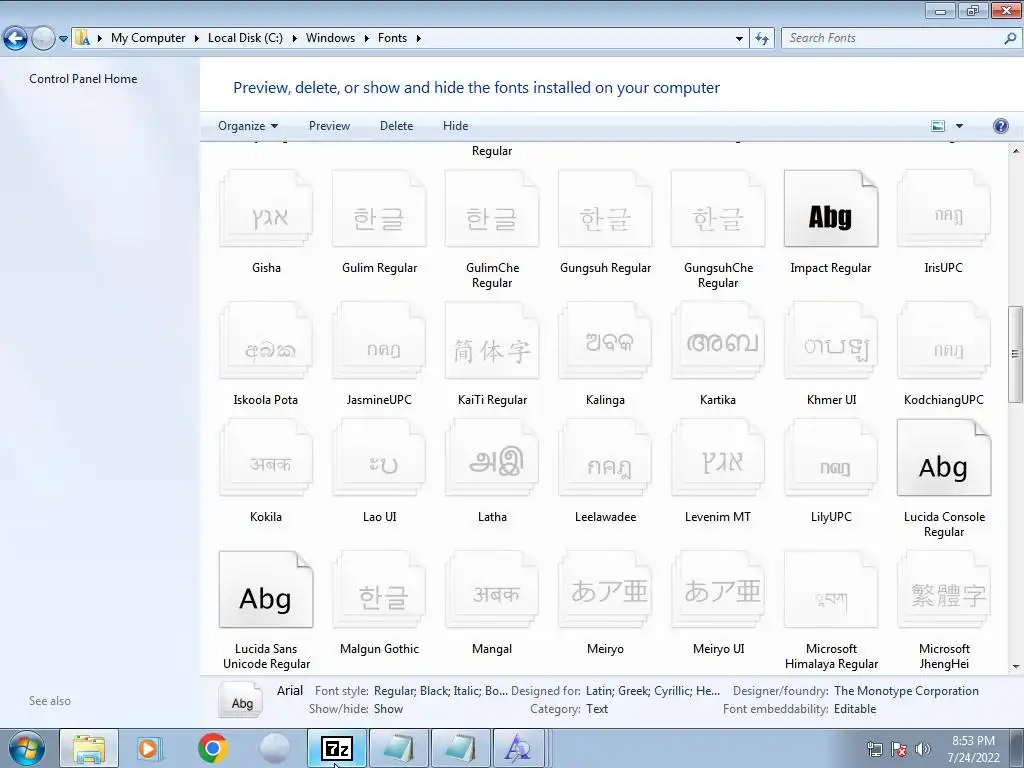Select the Lucida Console Regular font icon
Screen dimensions: 1024x768
[x=944, y=457]
